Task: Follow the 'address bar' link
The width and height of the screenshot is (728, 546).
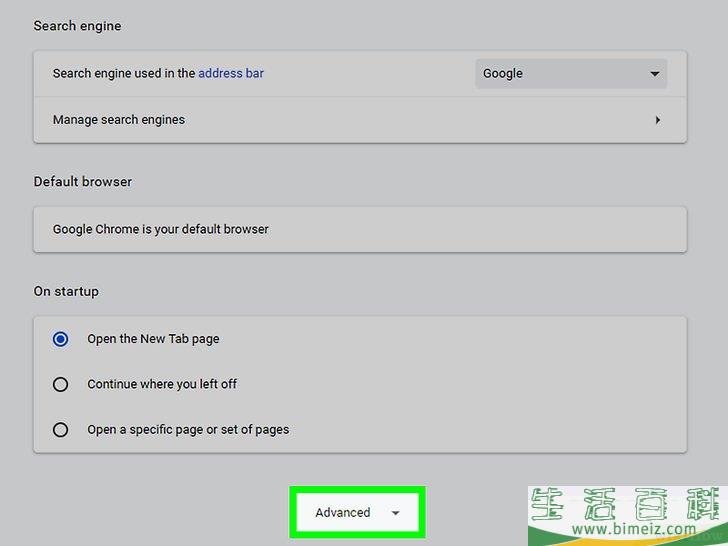Action: coord(231,73)
